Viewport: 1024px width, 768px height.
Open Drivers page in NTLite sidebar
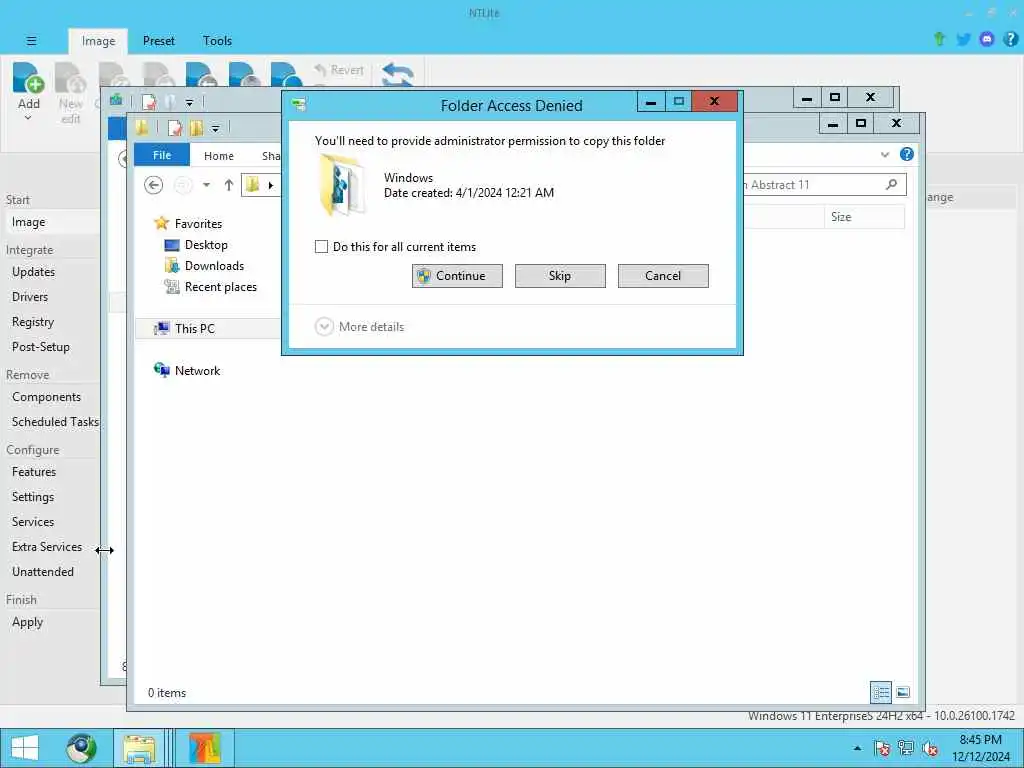click(x=30, y=296)
